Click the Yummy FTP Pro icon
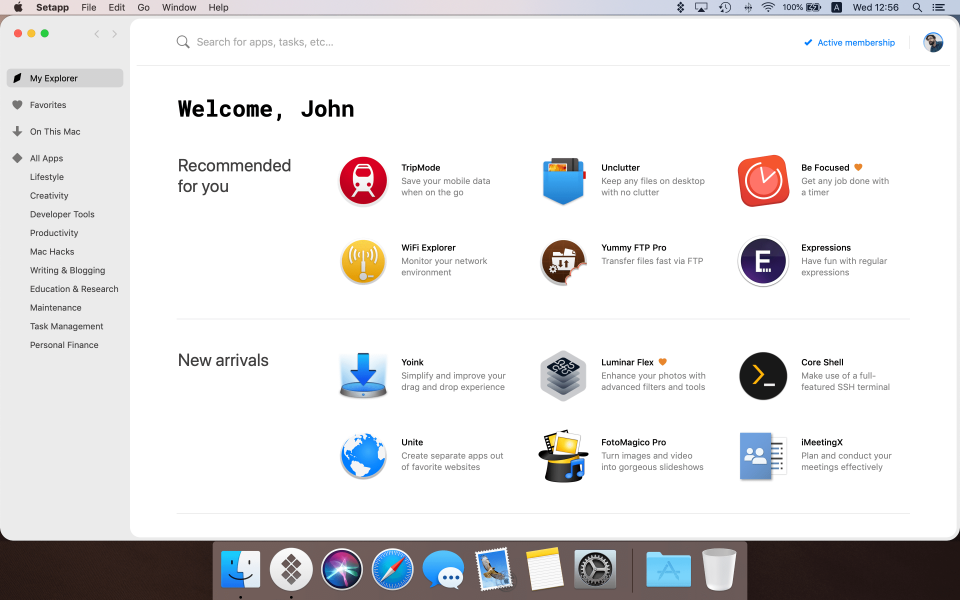The width and height of the screenshot is (960, 600). pos(562,260)
